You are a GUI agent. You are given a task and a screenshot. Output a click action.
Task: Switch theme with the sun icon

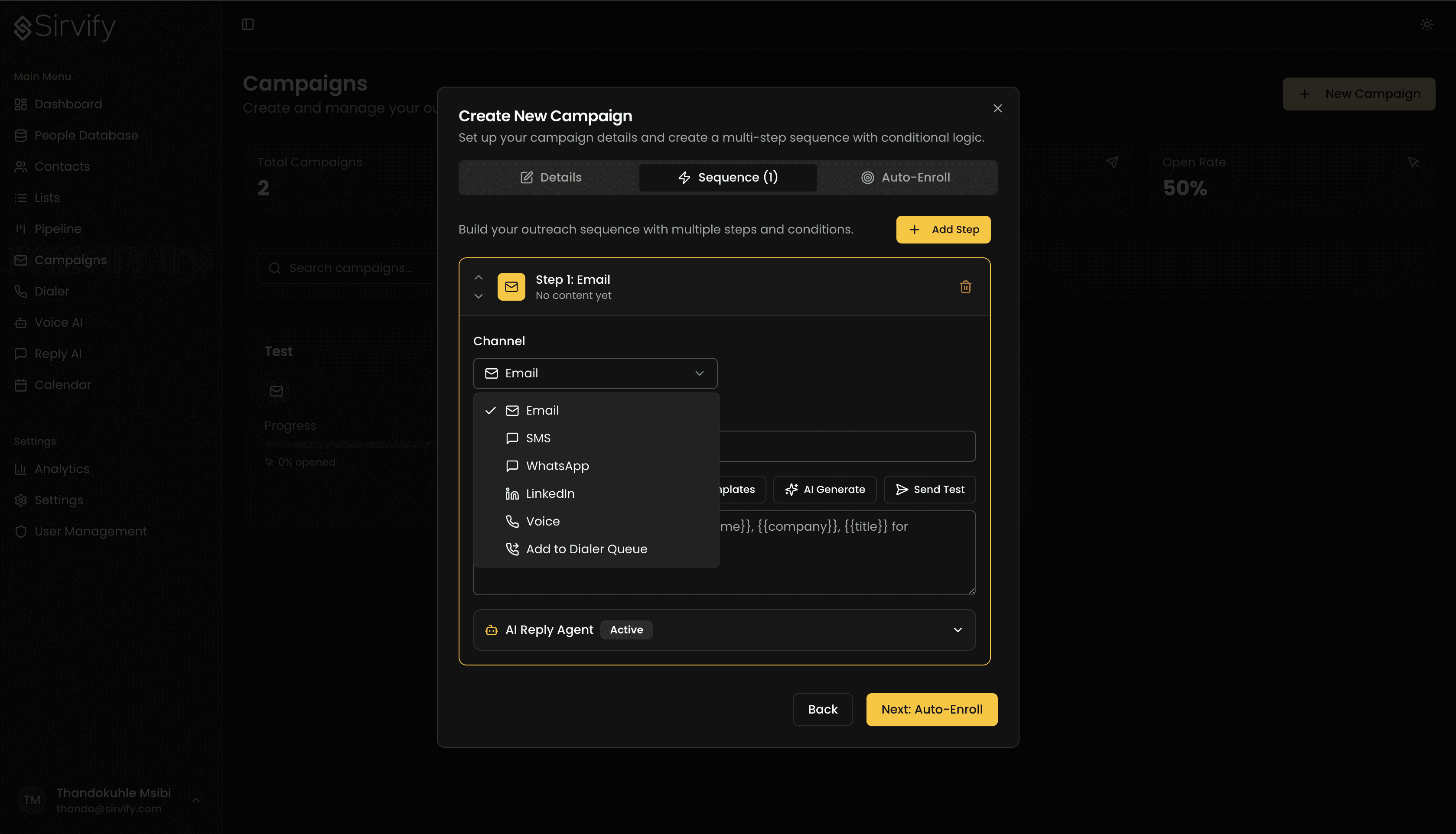coord(1426,24)
